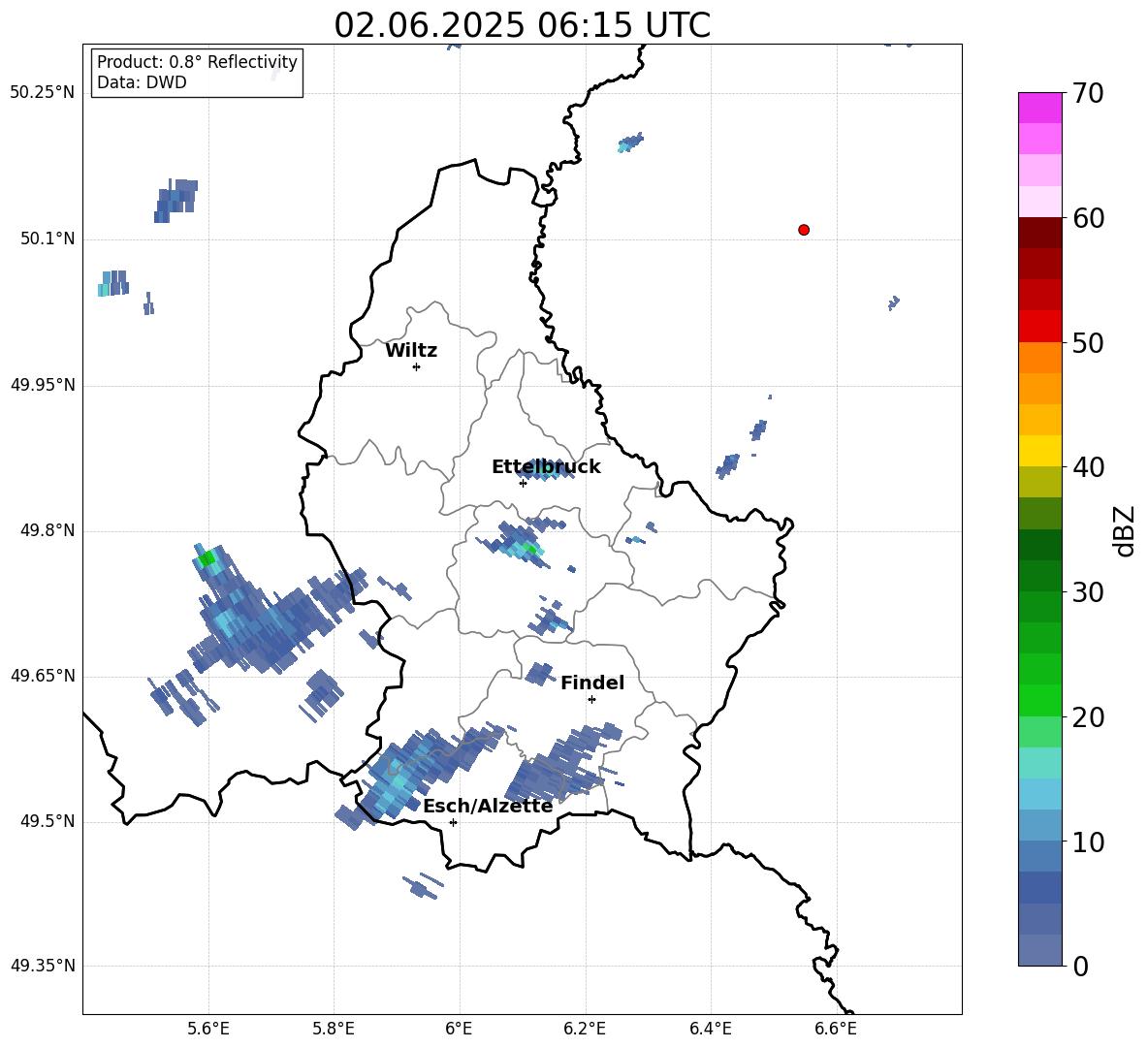This screenshot has height=1048, width=1148.
Task: Click the Esch/Alzette station cross marker
Action: click(x=453, y=822)
